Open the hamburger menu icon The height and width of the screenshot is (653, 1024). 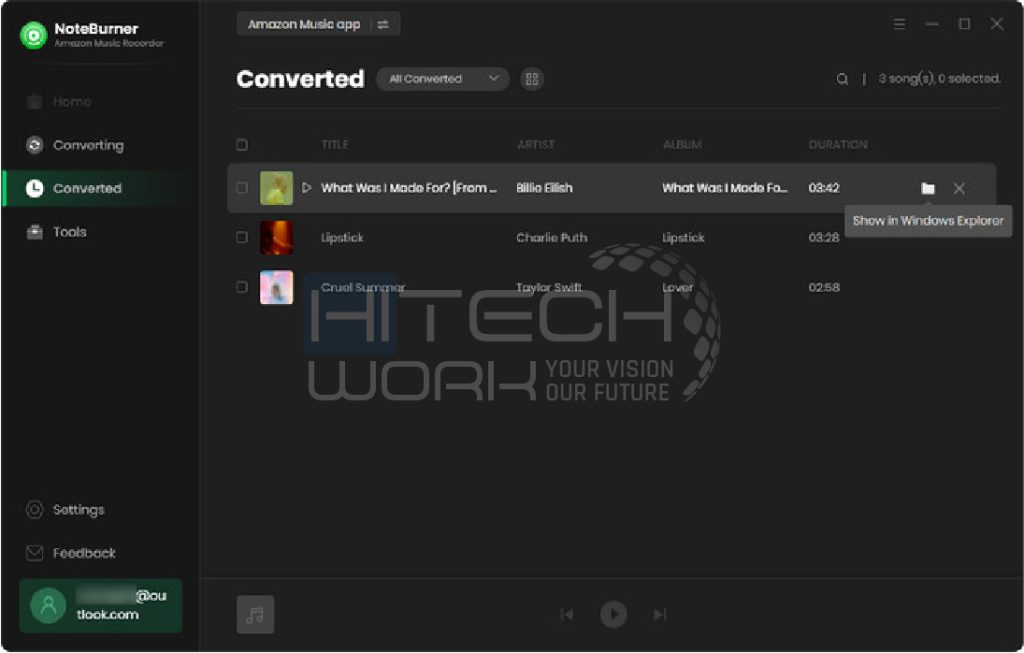[x=899, y=24]
